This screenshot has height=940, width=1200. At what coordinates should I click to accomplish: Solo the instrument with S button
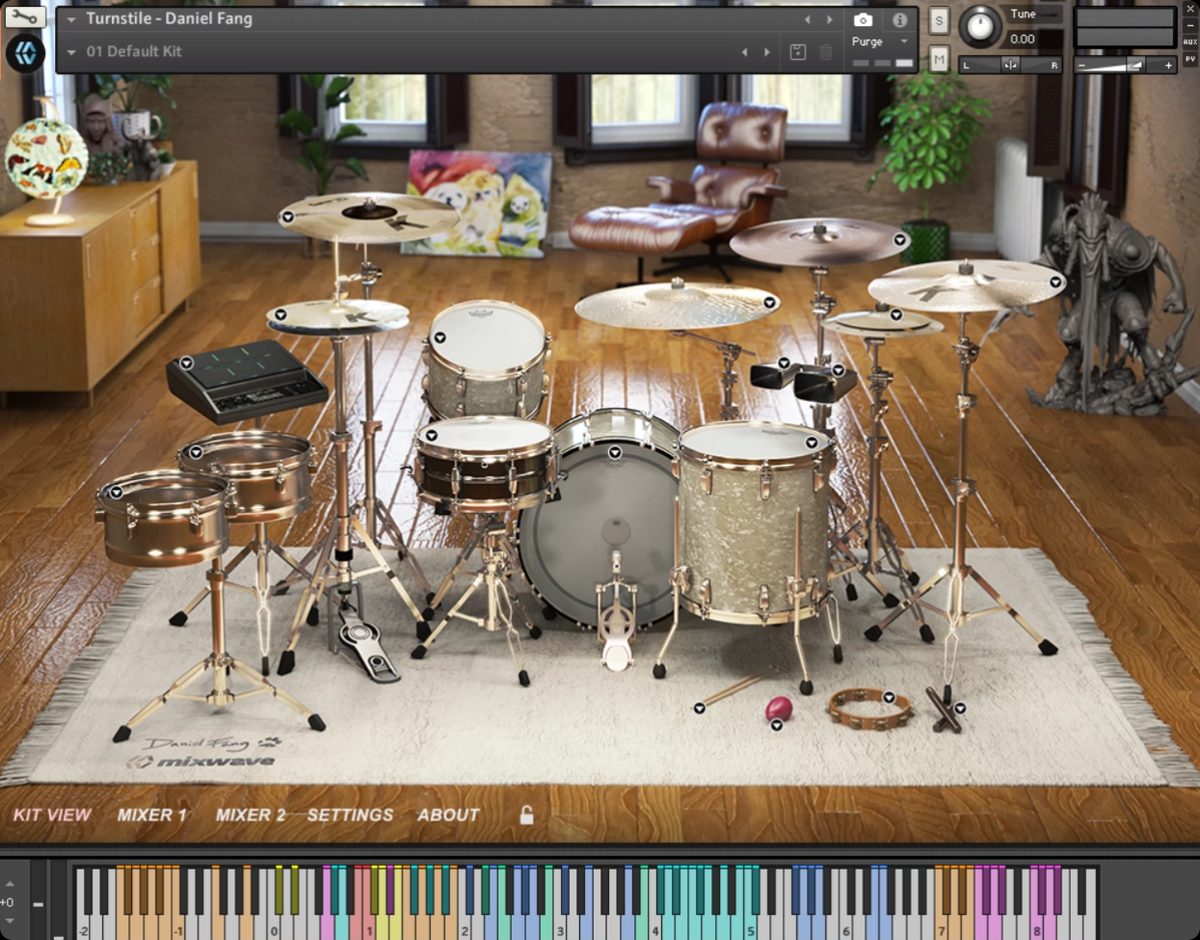939,20
